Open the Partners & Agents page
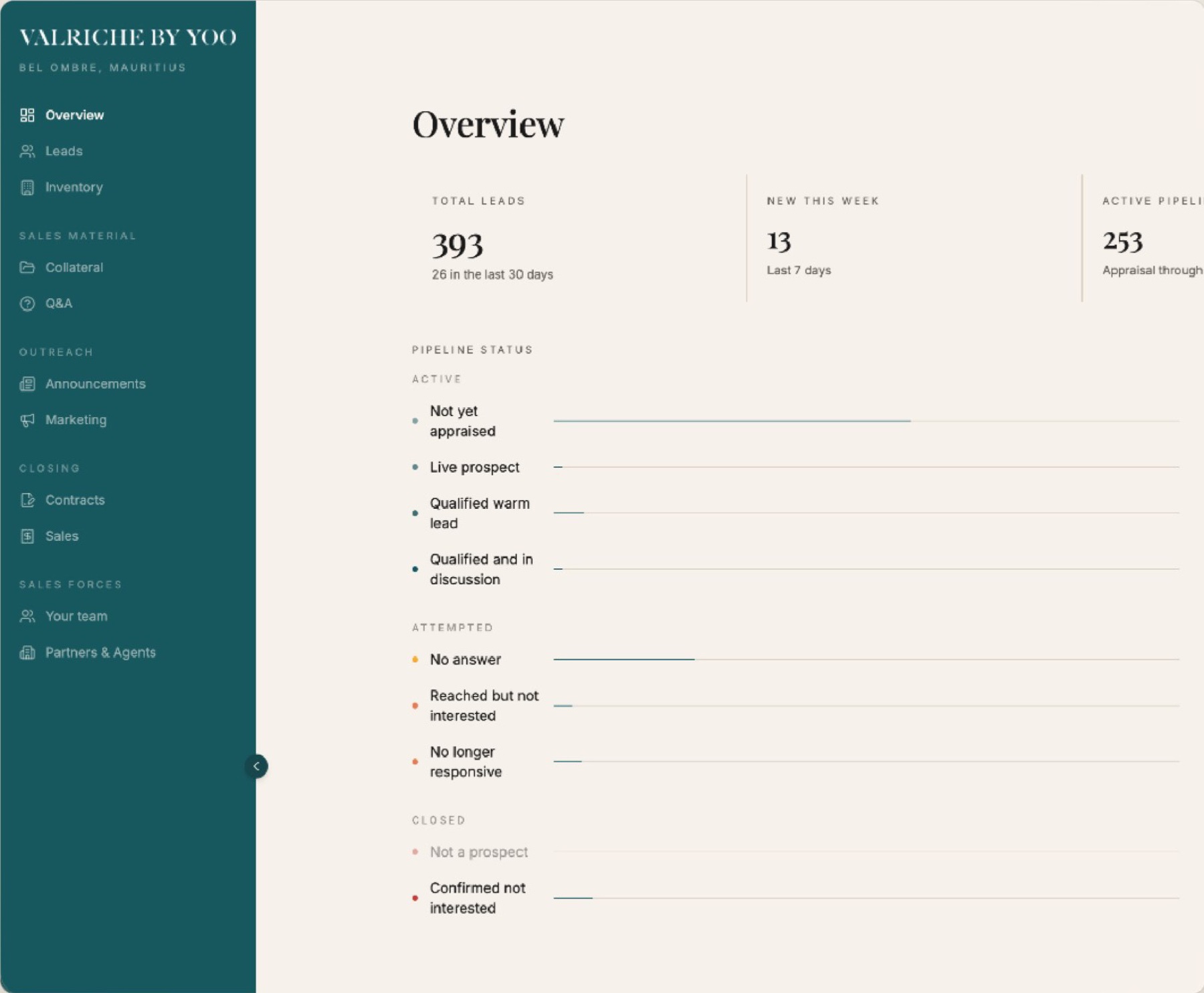1204x993 pixels. (100, 653)
